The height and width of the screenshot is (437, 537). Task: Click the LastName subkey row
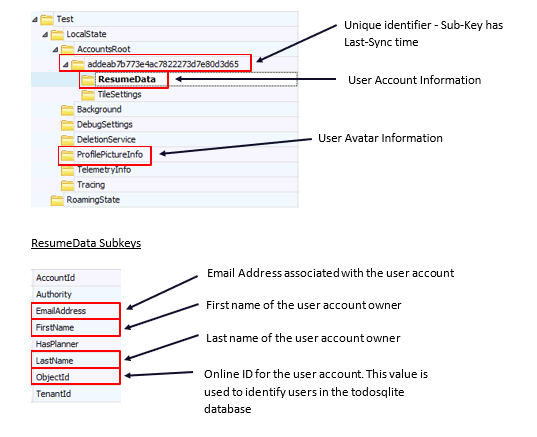pos(76,361)
